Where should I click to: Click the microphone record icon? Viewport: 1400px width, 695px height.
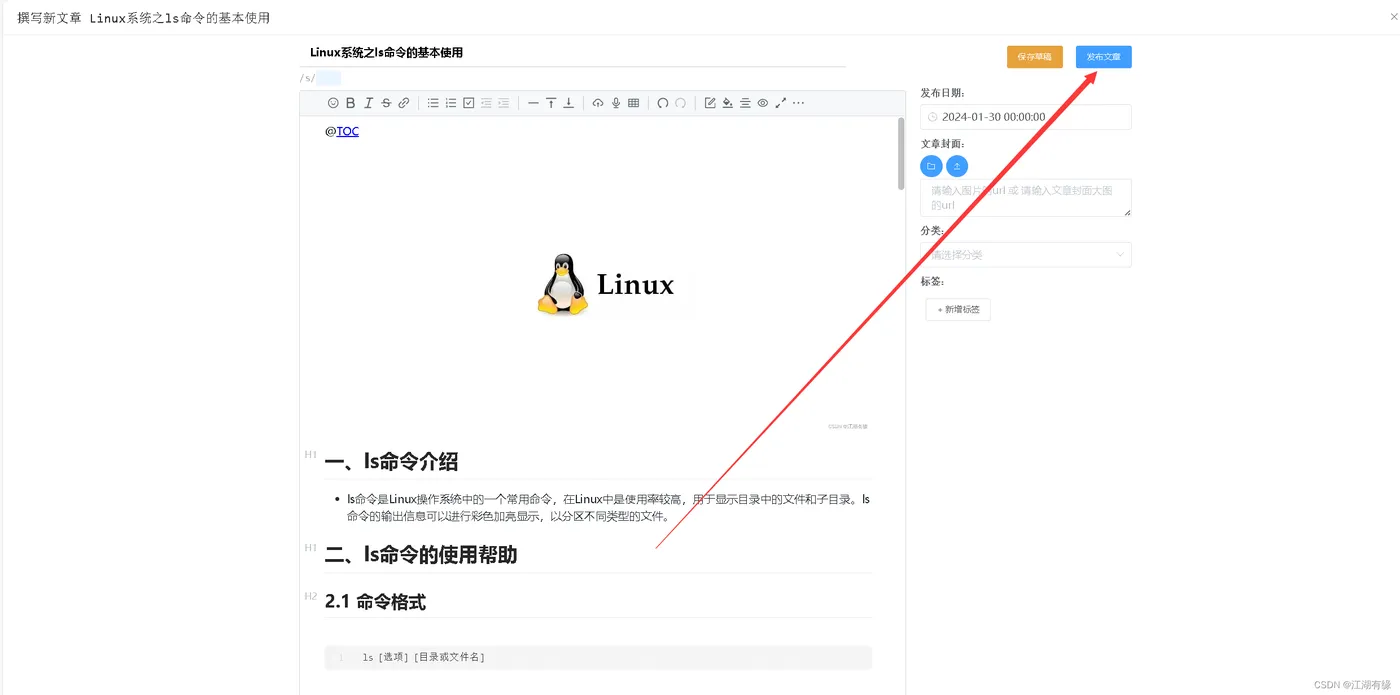(616, 103)
